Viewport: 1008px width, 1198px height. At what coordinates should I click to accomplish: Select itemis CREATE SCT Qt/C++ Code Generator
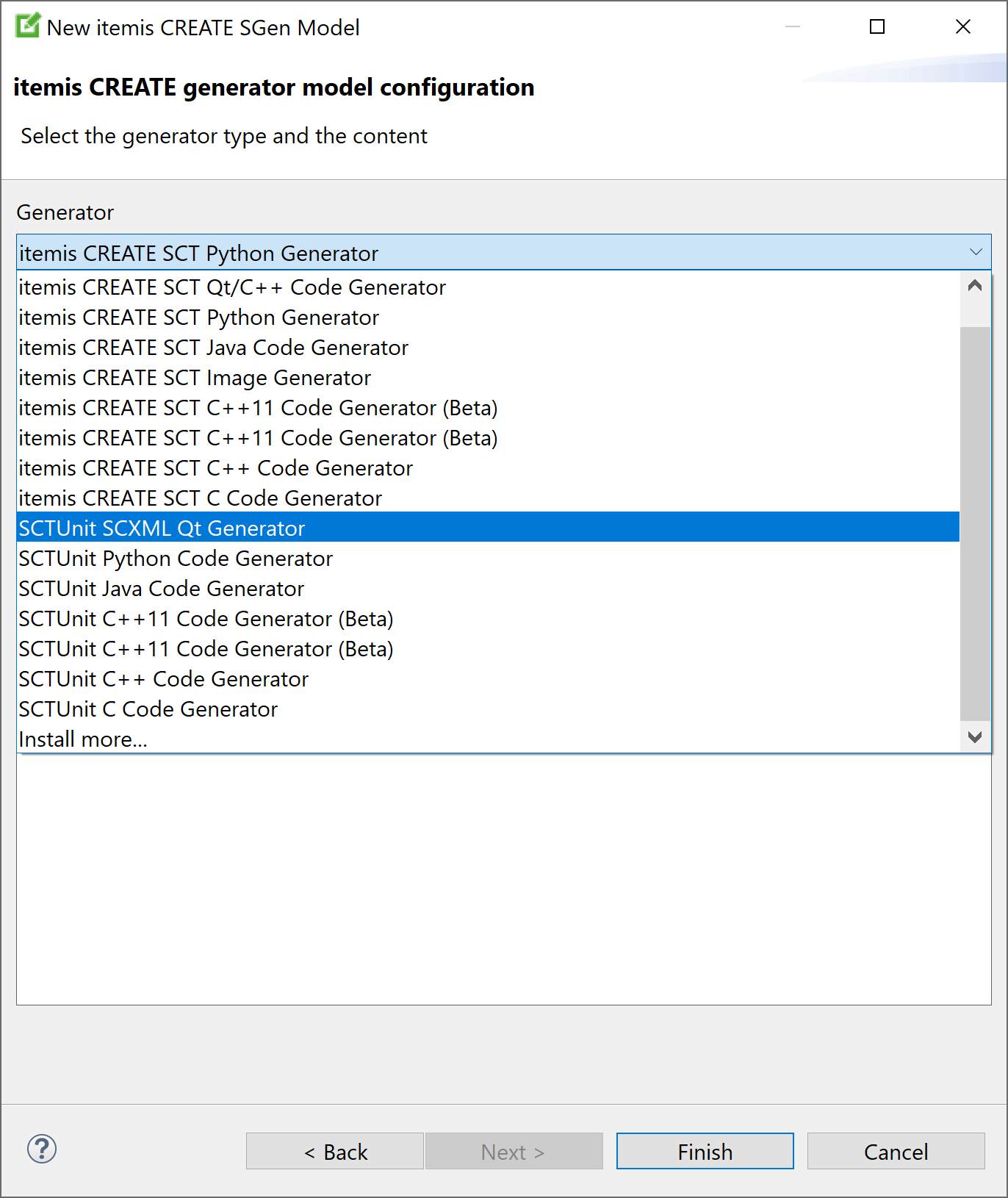pos(488,287)
